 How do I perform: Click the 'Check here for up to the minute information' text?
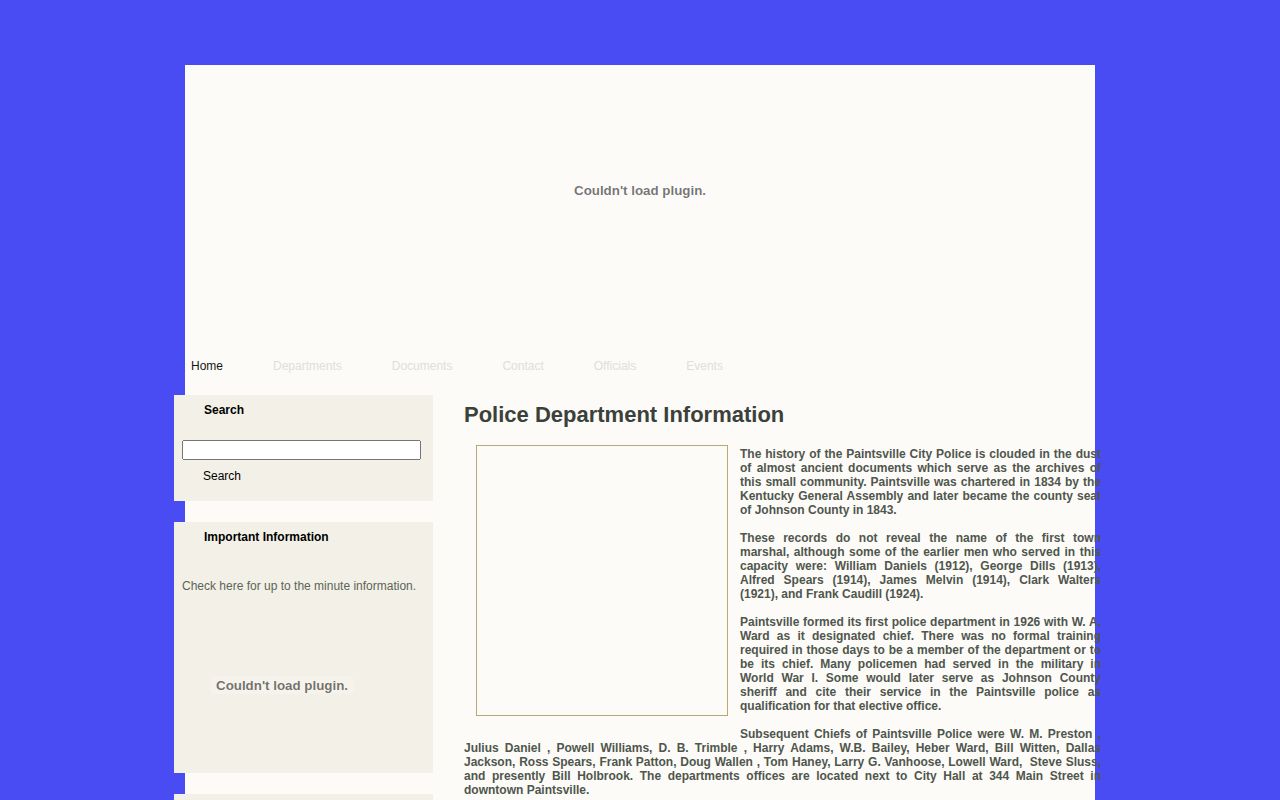[x=299, y=586]
